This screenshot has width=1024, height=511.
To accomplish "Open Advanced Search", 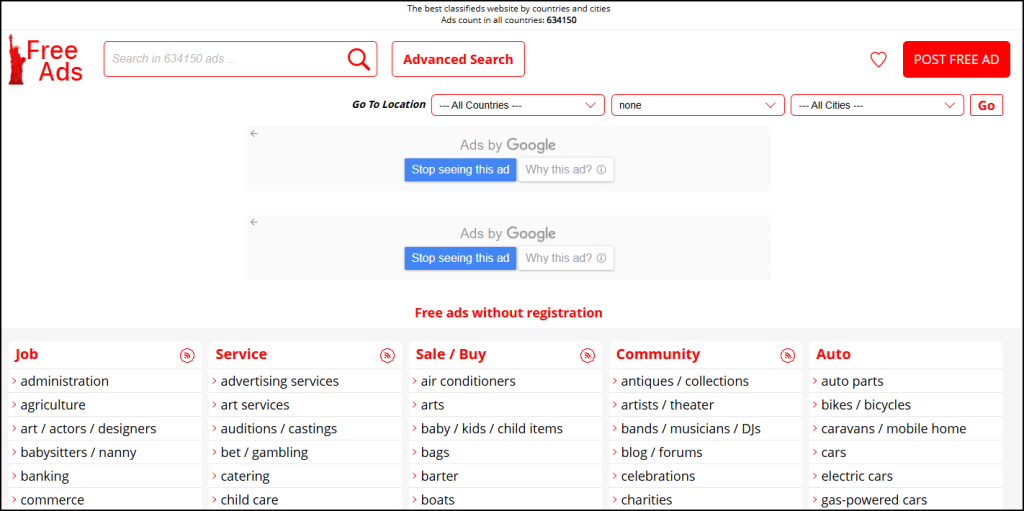I will [x=458, y=59].
